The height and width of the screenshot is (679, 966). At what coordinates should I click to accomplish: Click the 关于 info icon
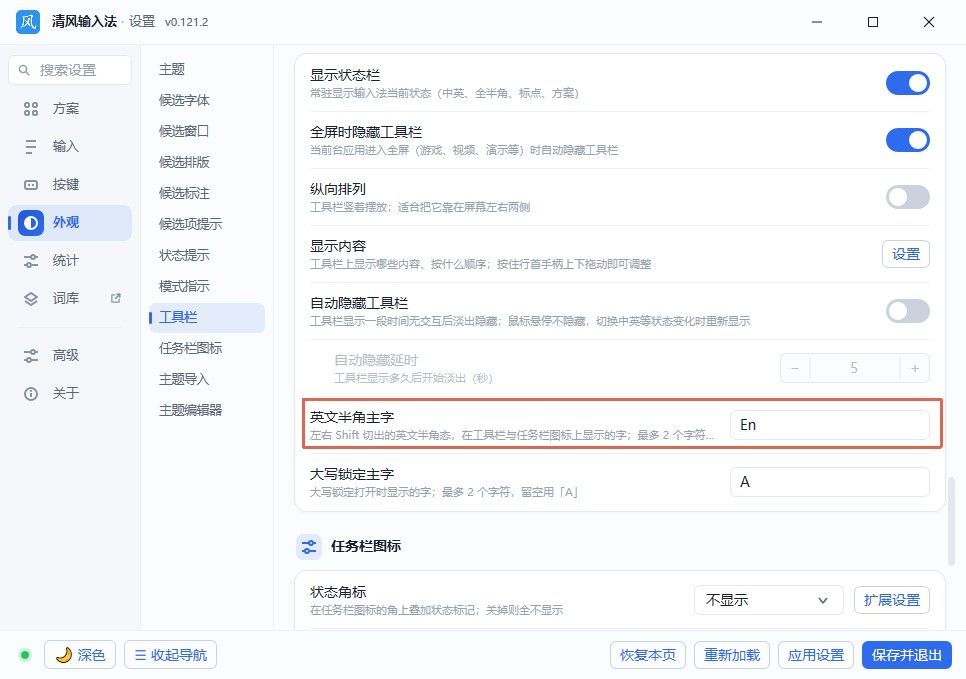31,394
